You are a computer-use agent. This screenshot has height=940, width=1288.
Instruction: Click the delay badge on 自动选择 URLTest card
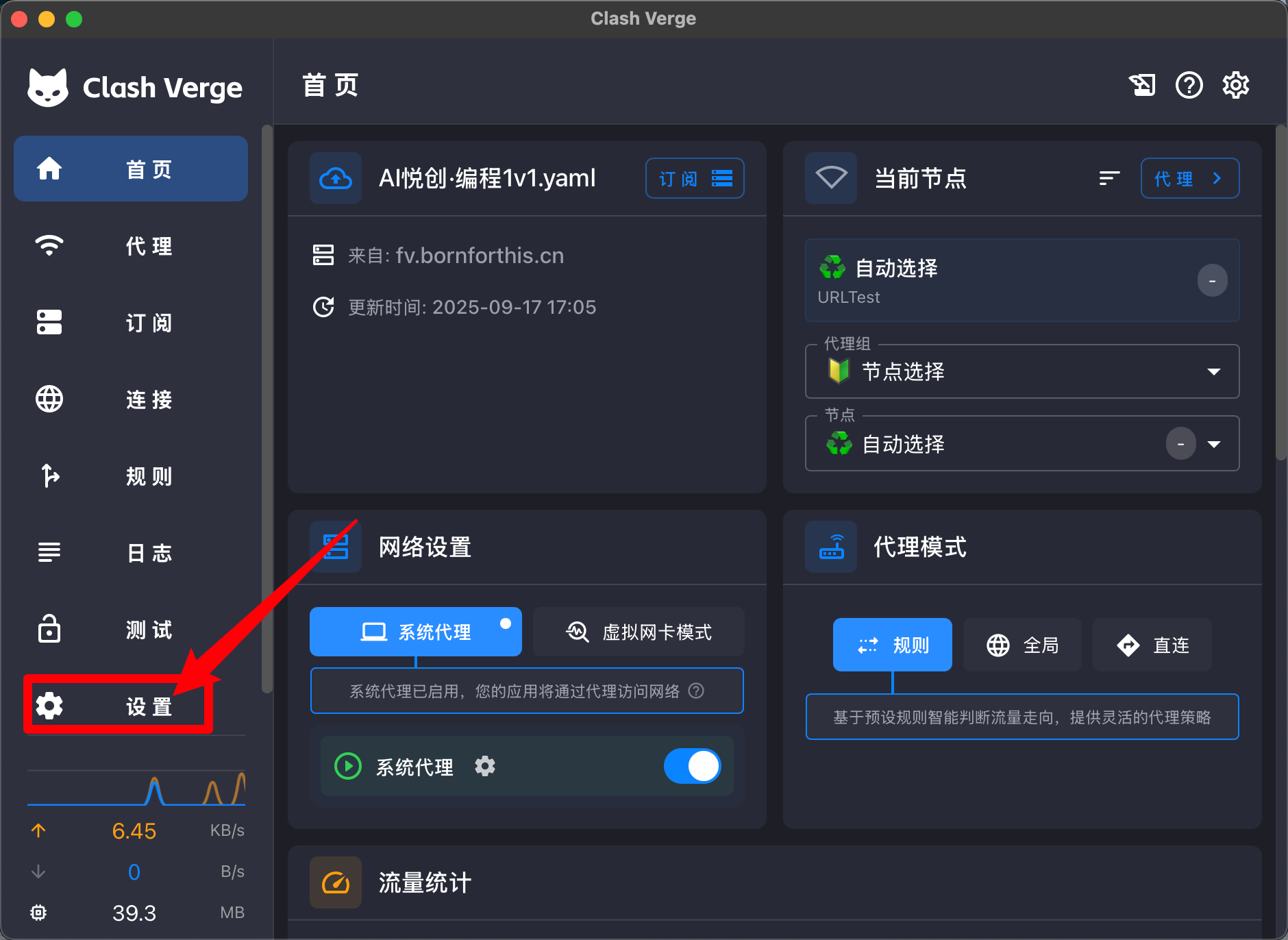click(1212, 281)
